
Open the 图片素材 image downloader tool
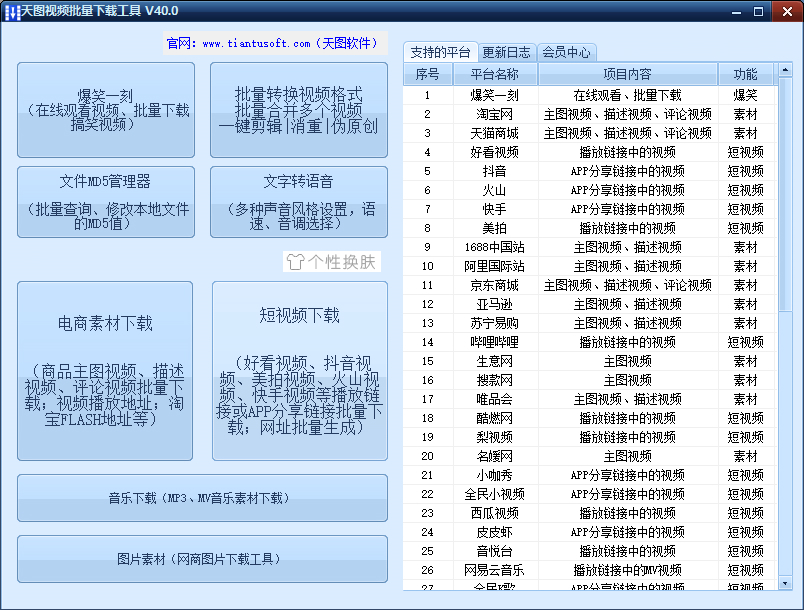(x=200, y=559)
